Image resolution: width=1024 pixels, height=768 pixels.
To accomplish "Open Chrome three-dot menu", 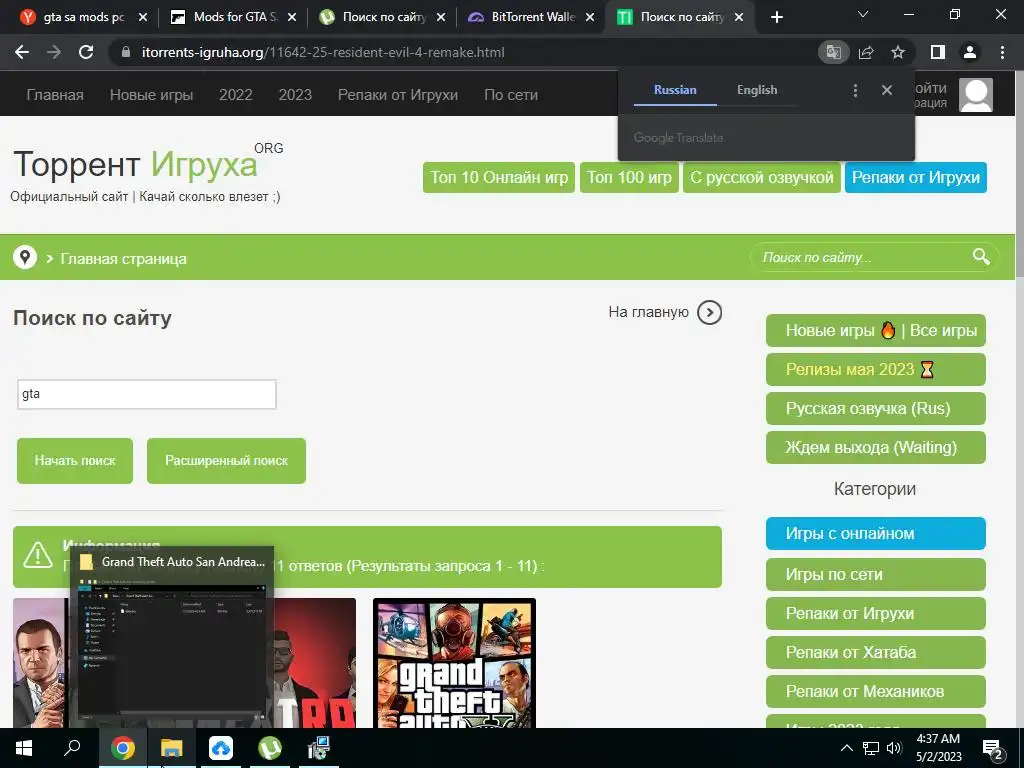I will coord(1002,52).
